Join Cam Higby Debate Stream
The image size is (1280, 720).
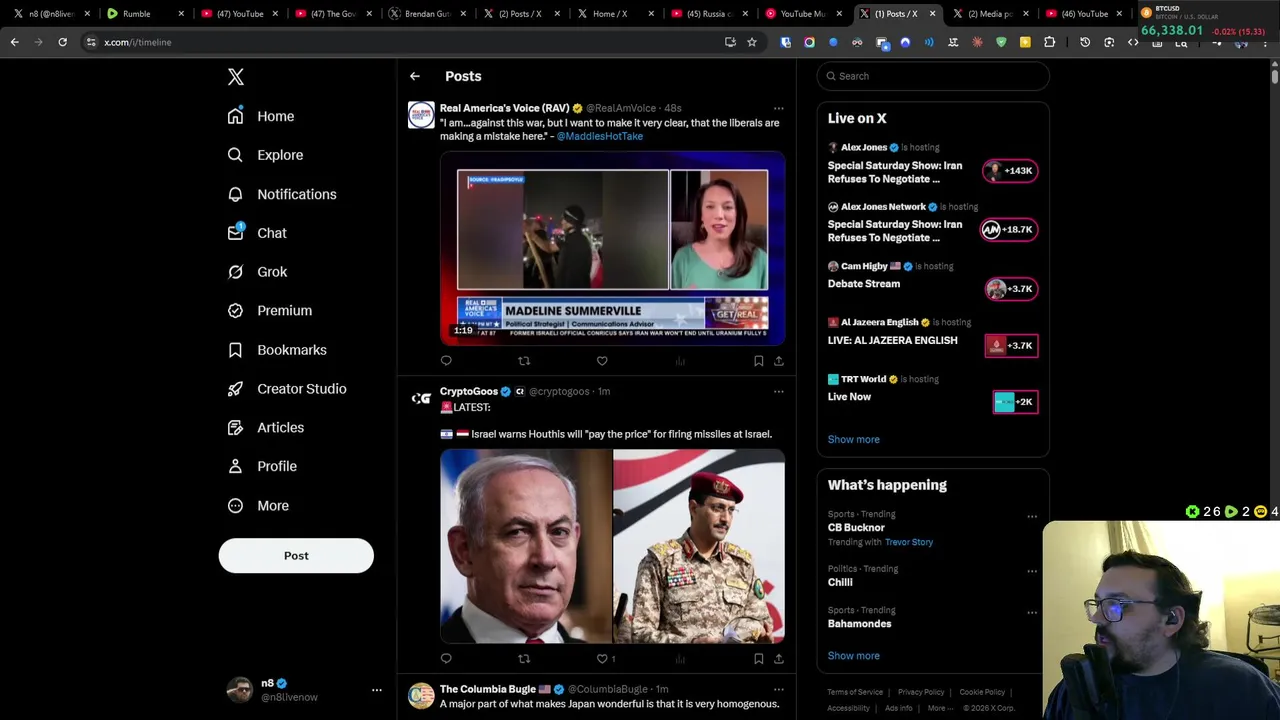(1011, 289)
